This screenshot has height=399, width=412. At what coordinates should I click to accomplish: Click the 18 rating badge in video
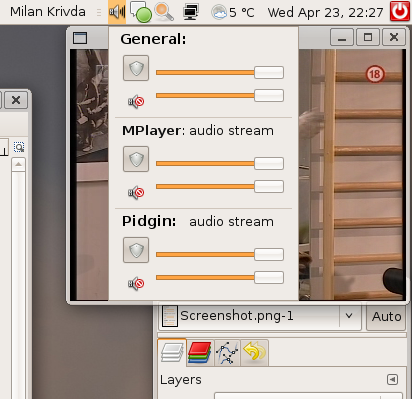click(375, 74)
